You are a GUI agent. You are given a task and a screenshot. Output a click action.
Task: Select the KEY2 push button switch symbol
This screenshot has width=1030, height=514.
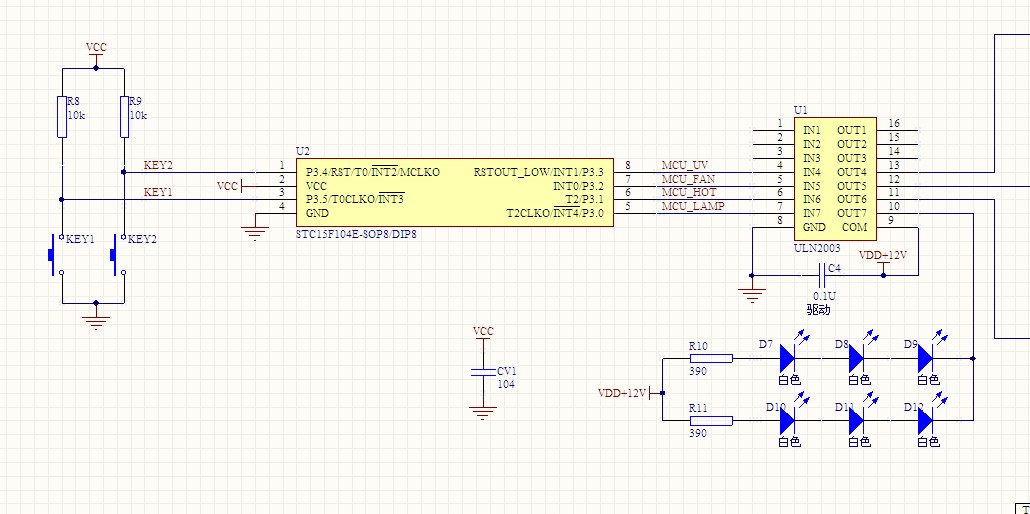116,255
